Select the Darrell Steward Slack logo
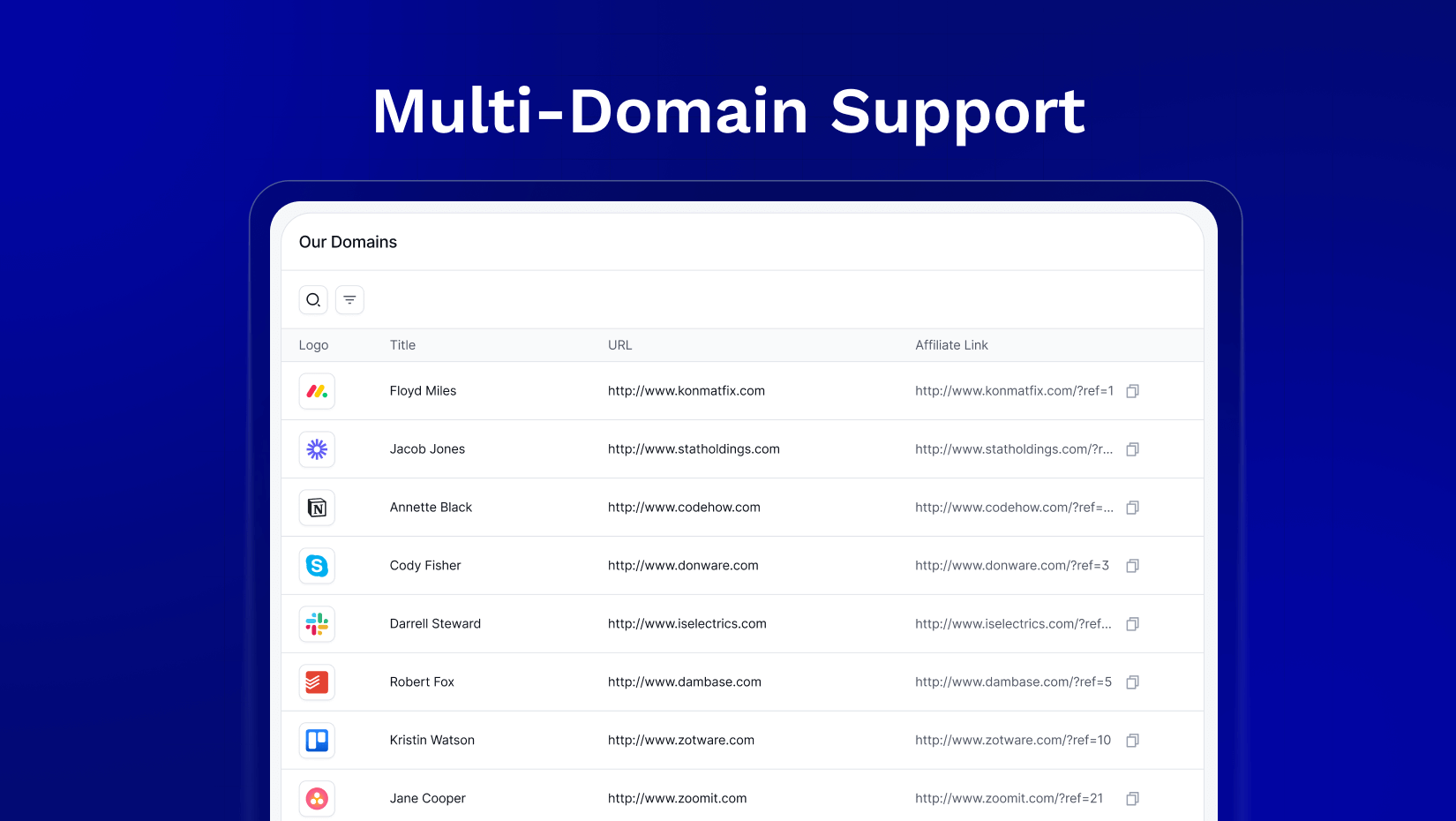The height and width of the screenshot is (821, 1456). pos(317,624)
